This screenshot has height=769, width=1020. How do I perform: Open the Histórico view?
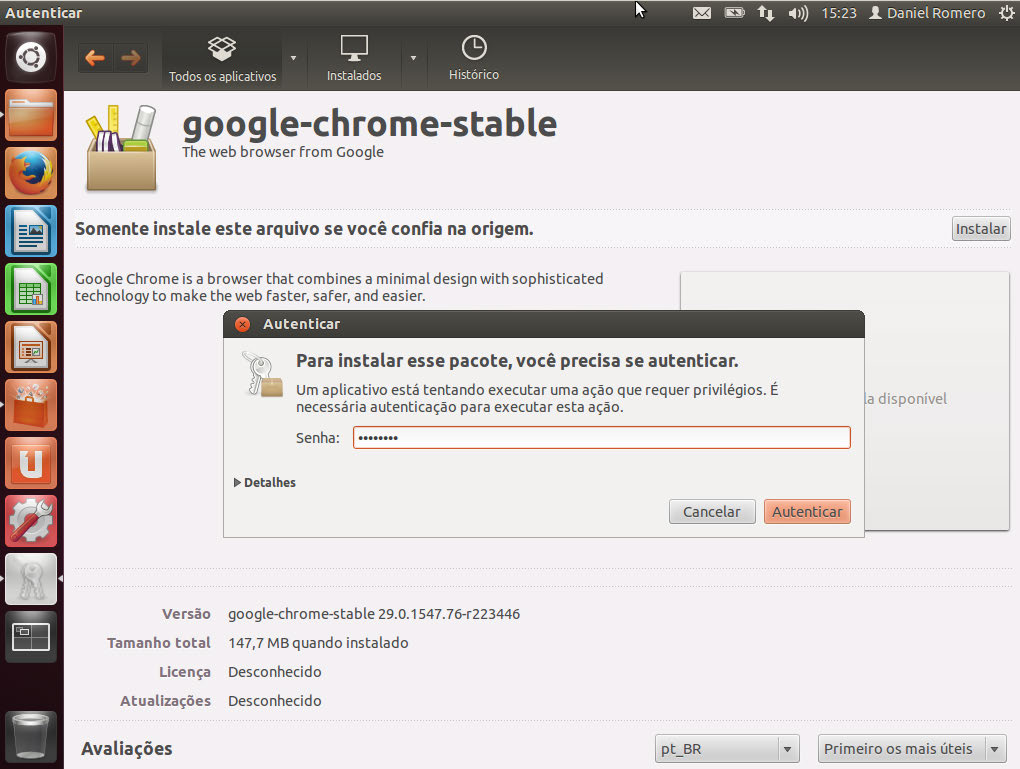(x=474, y=59)
